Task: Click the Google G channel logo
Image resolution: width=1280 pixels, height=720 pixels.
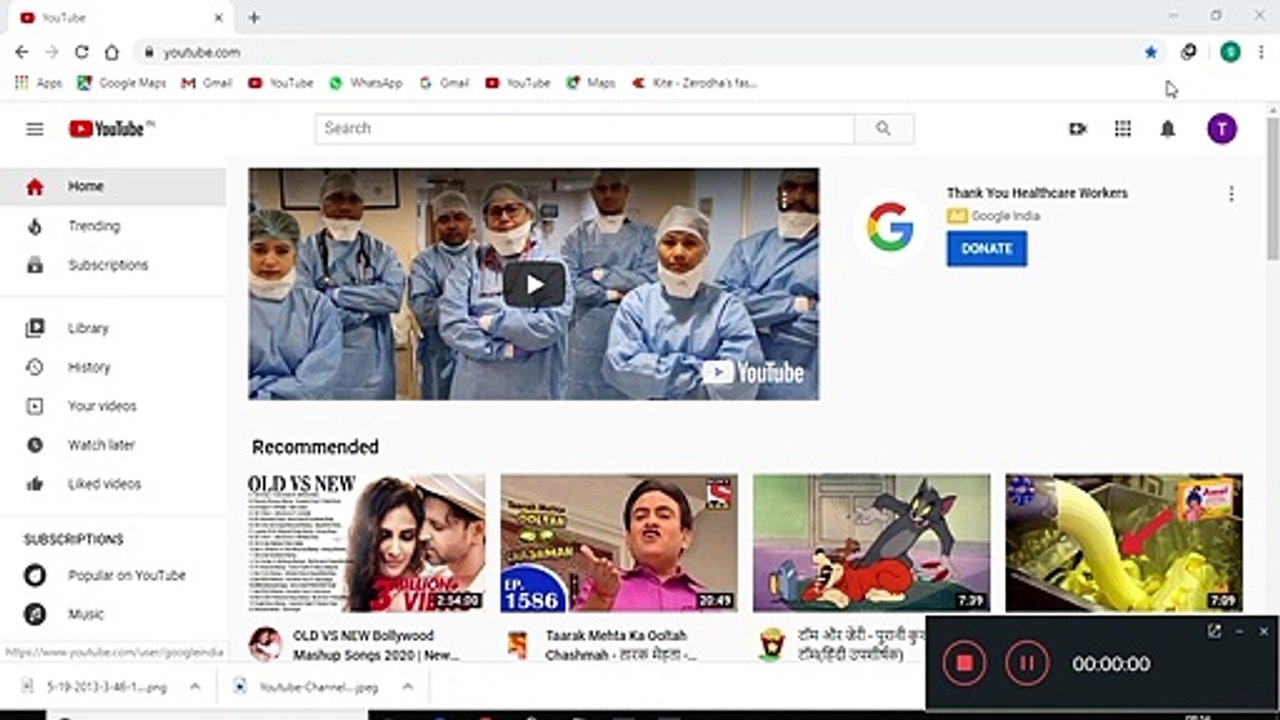Action: click(890, 227)
